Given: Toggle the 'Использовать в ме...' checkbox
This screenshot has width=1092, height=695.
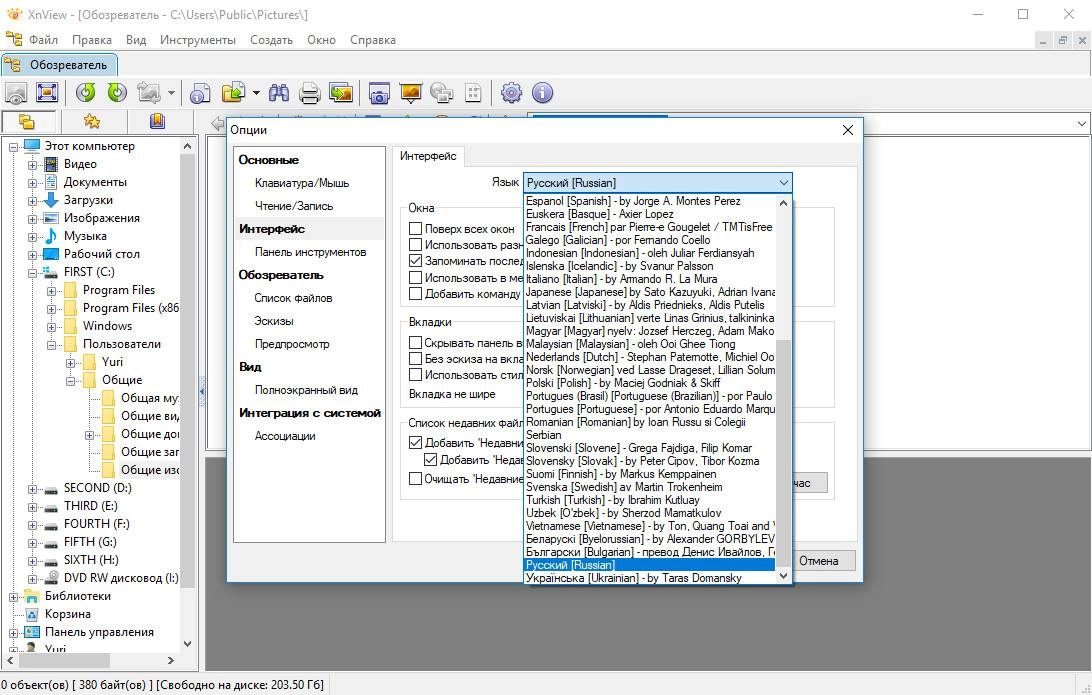Looking at the screenshot, I should [416, 277].
